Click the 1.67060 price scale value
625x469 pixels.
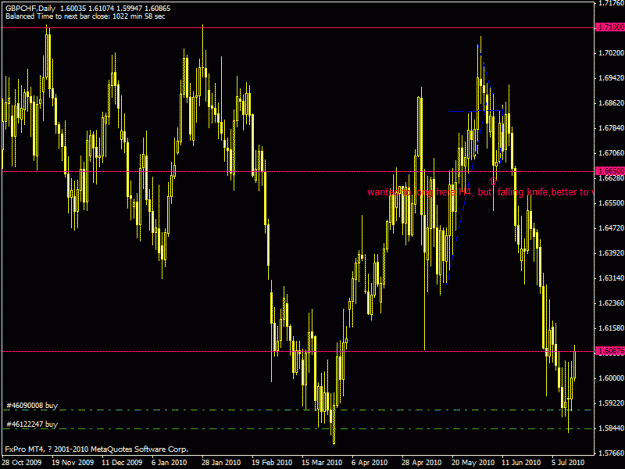[x=611, y=153]
